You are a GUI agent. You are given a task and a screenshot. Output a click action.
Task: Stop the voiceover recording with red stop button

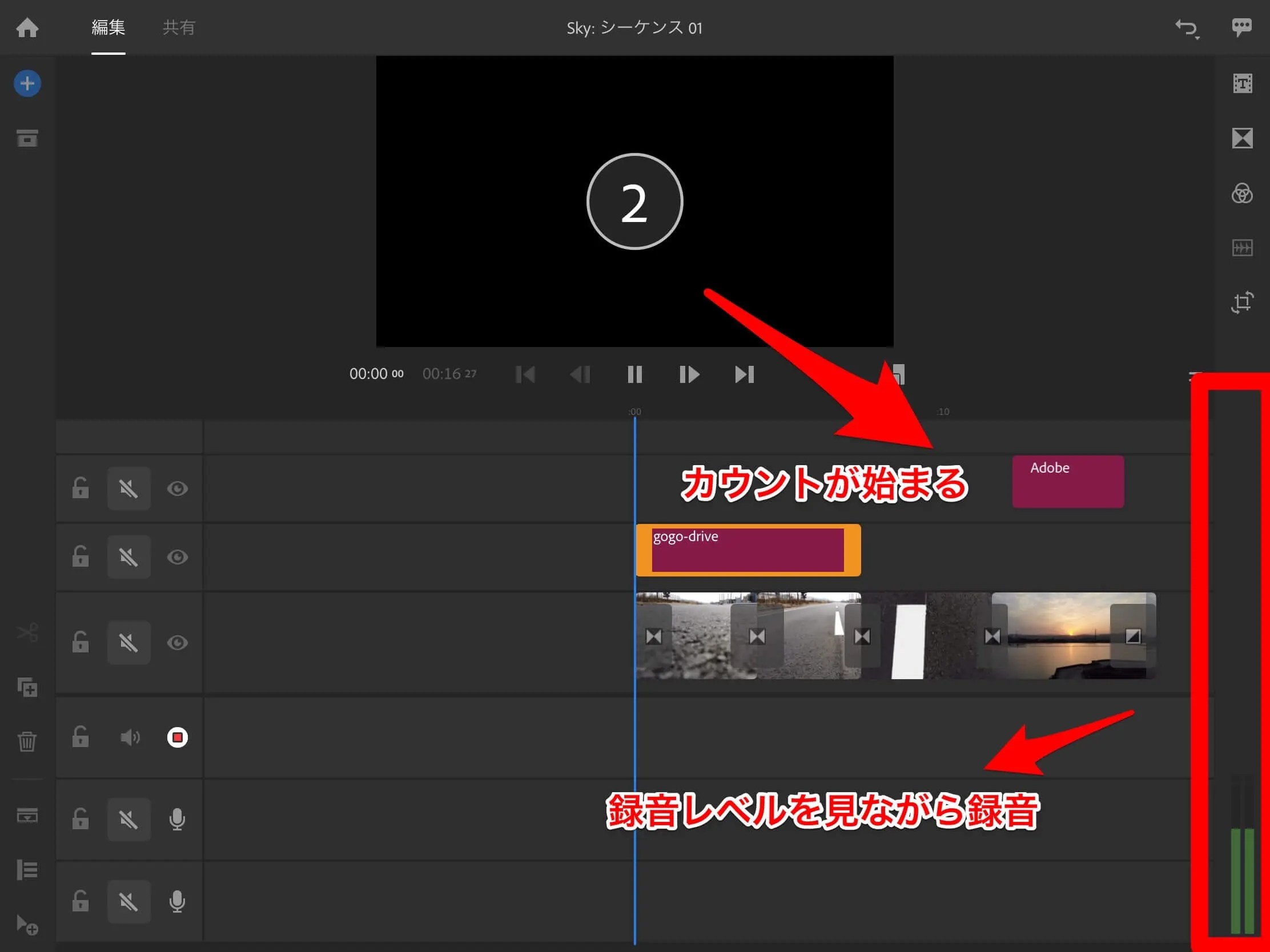pos(178,738)
